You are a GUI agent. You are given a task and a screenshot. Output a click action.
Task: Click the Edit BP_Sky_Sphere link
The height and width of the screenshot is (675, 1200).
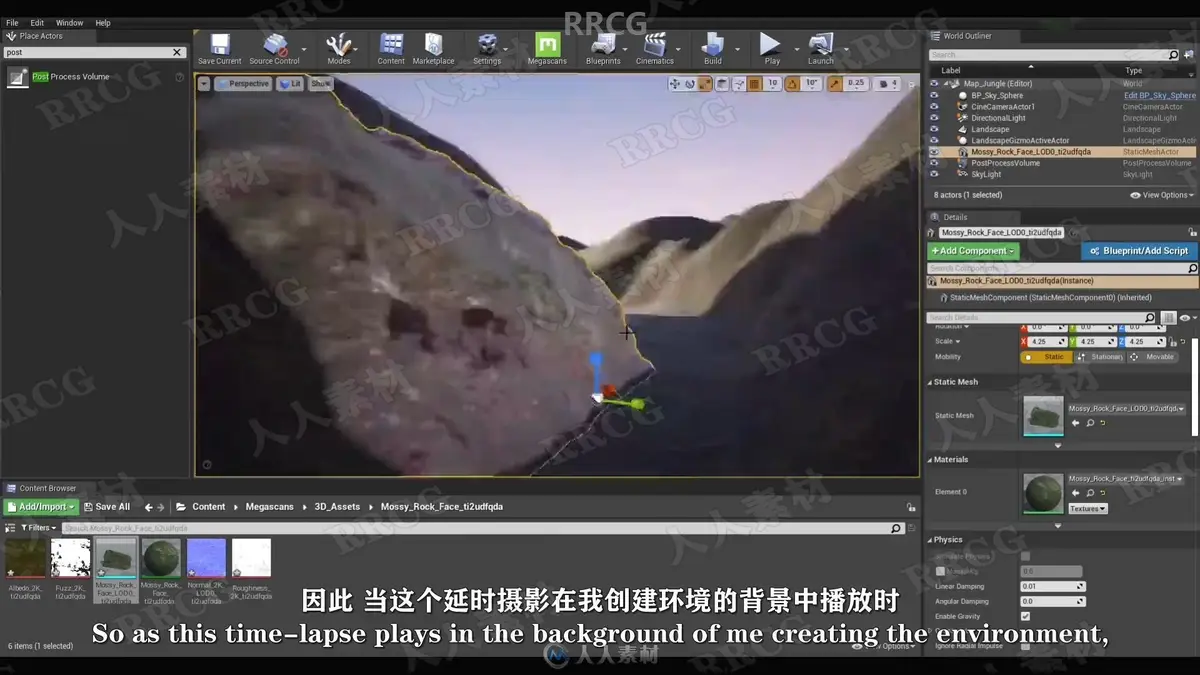click(1159, 95)
